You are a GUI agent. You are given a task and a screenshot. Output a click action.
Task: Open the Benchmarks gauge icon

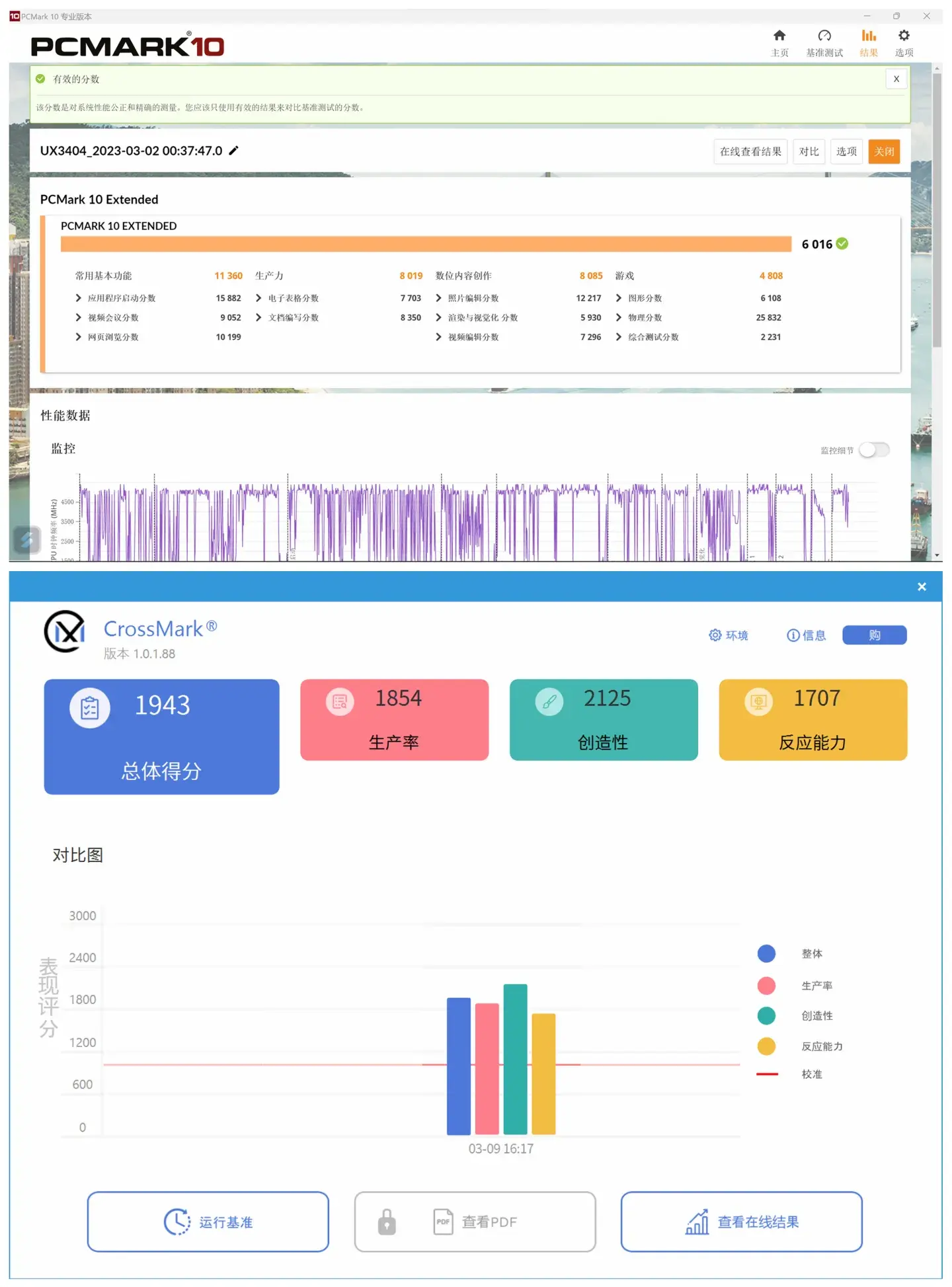(824, 36)
